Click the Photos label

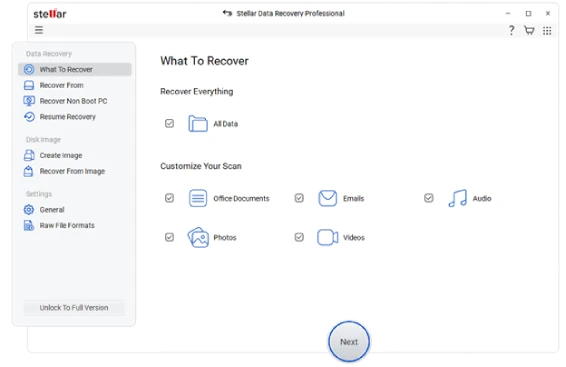tap(225, 237)
